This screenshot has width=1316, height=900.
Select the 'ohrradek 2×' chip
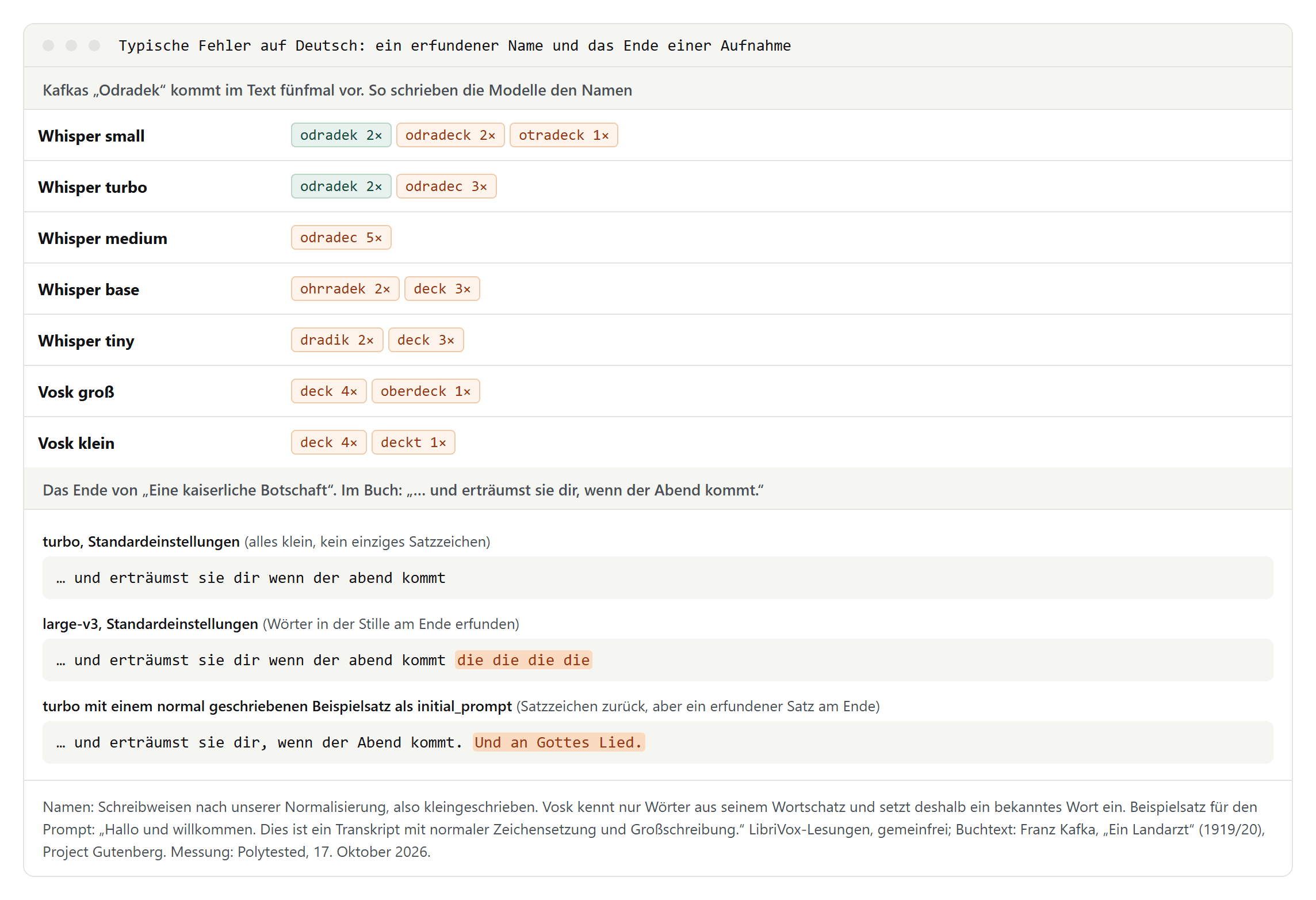(345, 289)
